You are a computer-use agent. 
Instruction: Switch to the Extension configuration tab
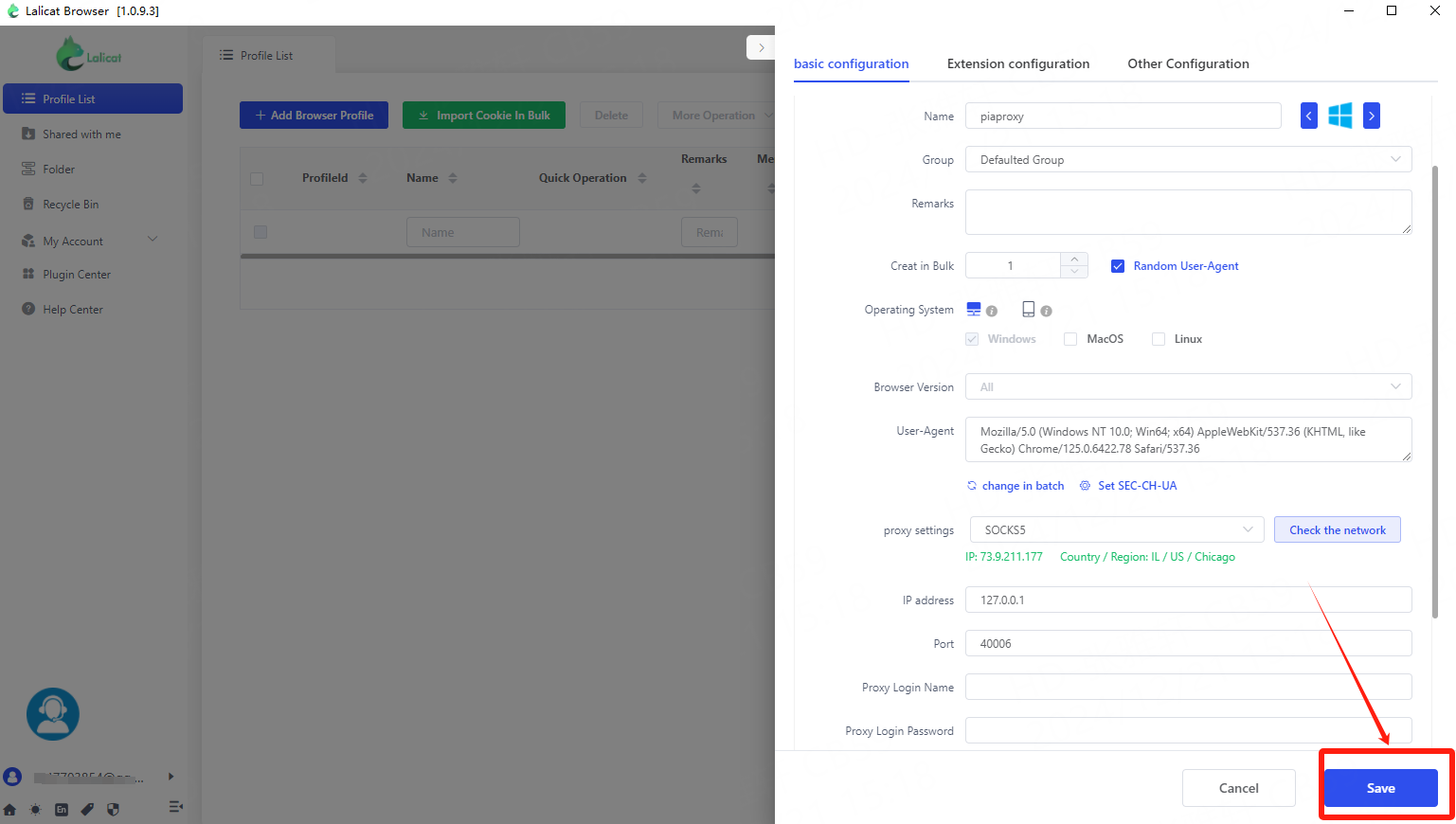pos(1017,63)
